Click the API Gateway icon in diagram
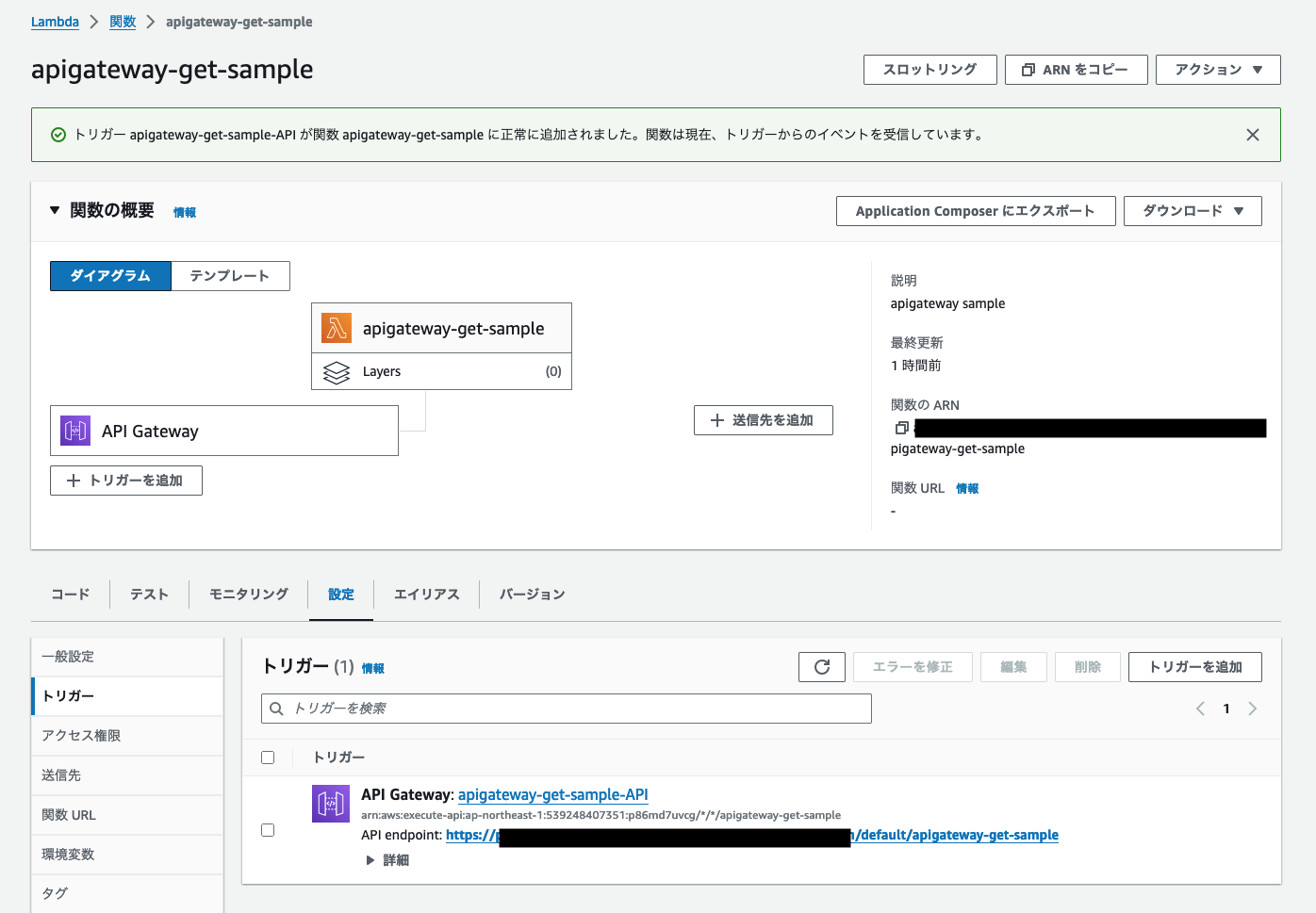 (x=75, y=431)
